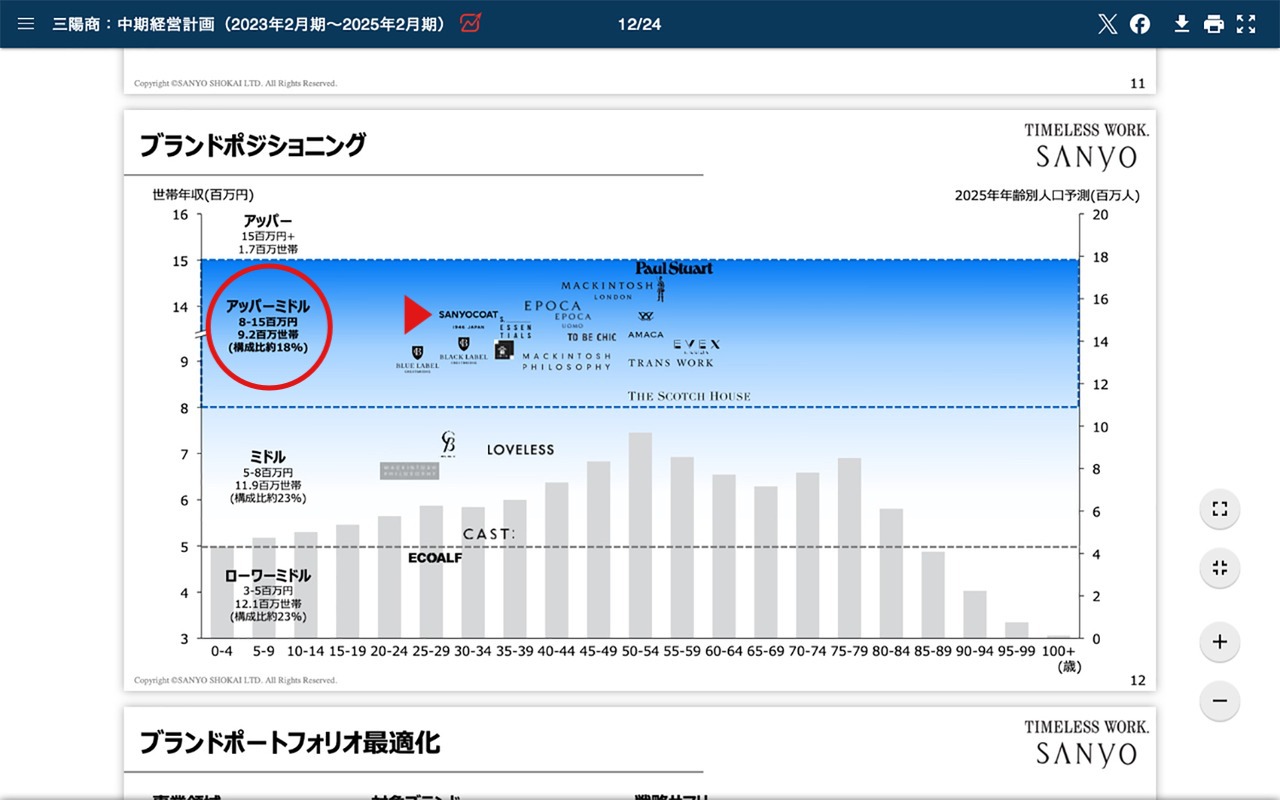Enter fullscreen from the top header bar
1280x800 pixels.
(x=1246, y=24)
